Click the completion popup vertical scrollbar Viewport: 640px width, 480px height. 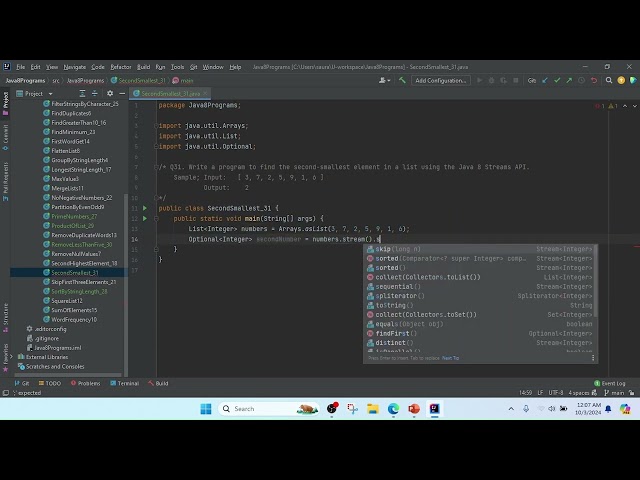click(596, 281)
